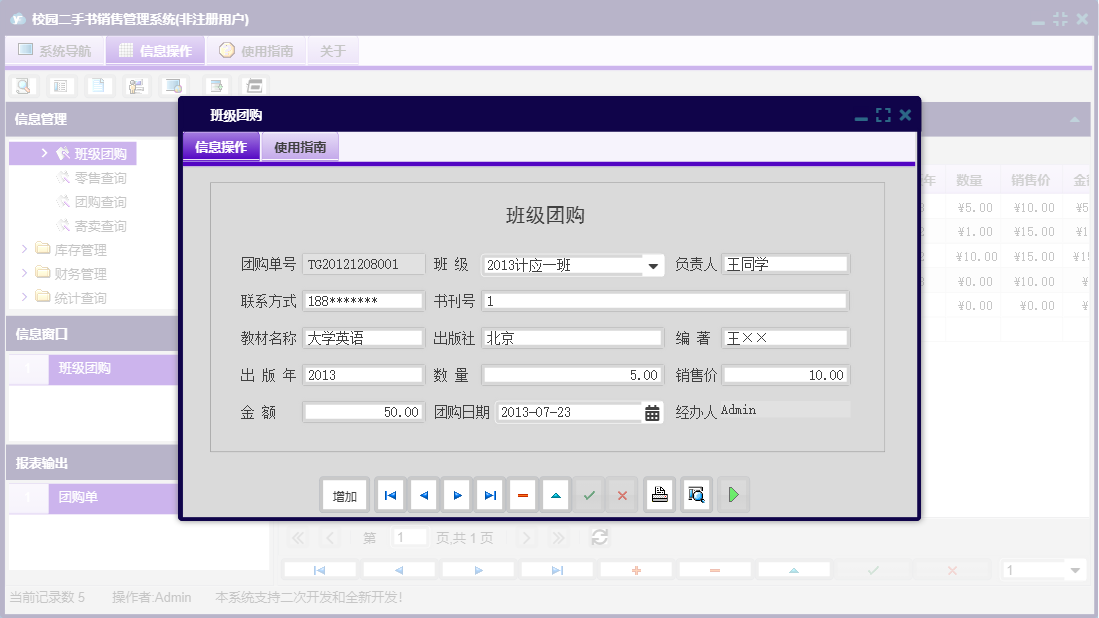This screenshot has width=1099, height=618.
Task: Go to next record with blue arrow icon
Action: pos(456,494)
